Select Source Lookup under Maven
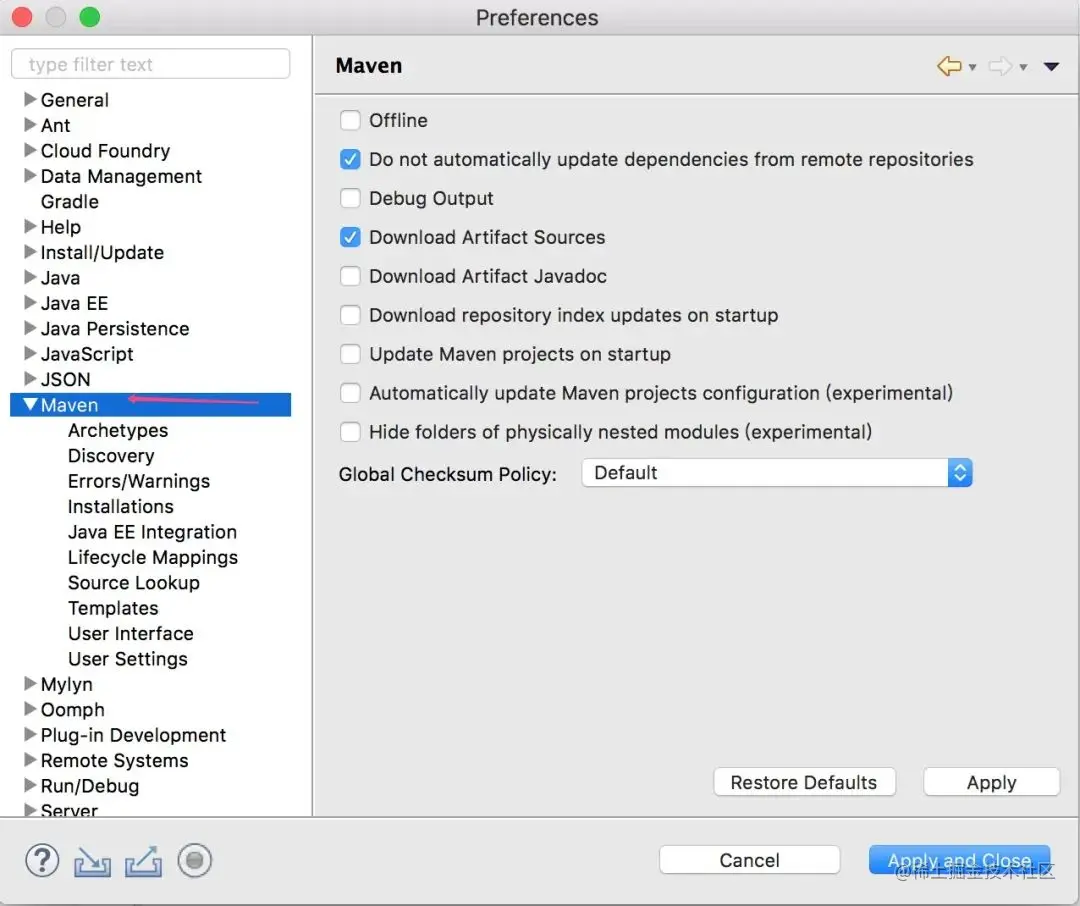The image size is (1080, 906). pyautogui.click(x=134, y=583)
